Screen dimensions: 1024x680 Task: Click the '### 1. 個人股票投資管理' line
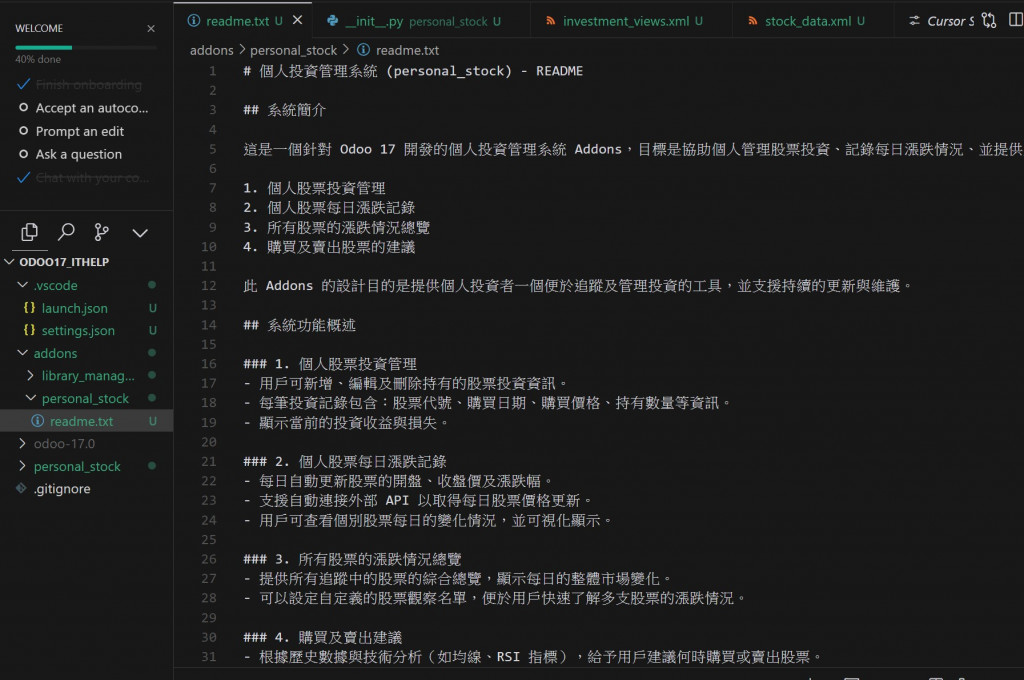click(330, 364)
